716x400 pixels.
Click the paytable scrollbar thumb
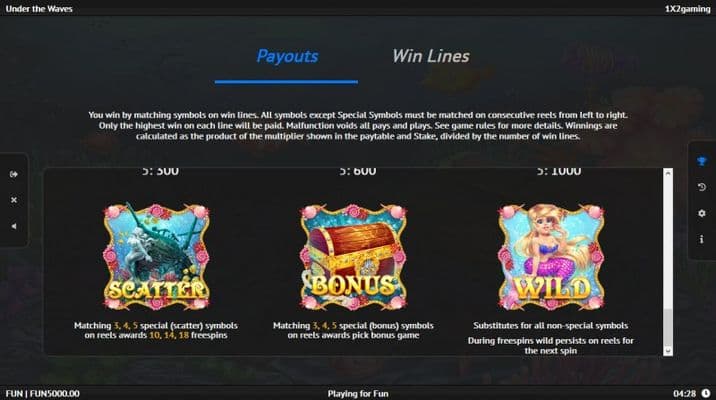(668, 328)
